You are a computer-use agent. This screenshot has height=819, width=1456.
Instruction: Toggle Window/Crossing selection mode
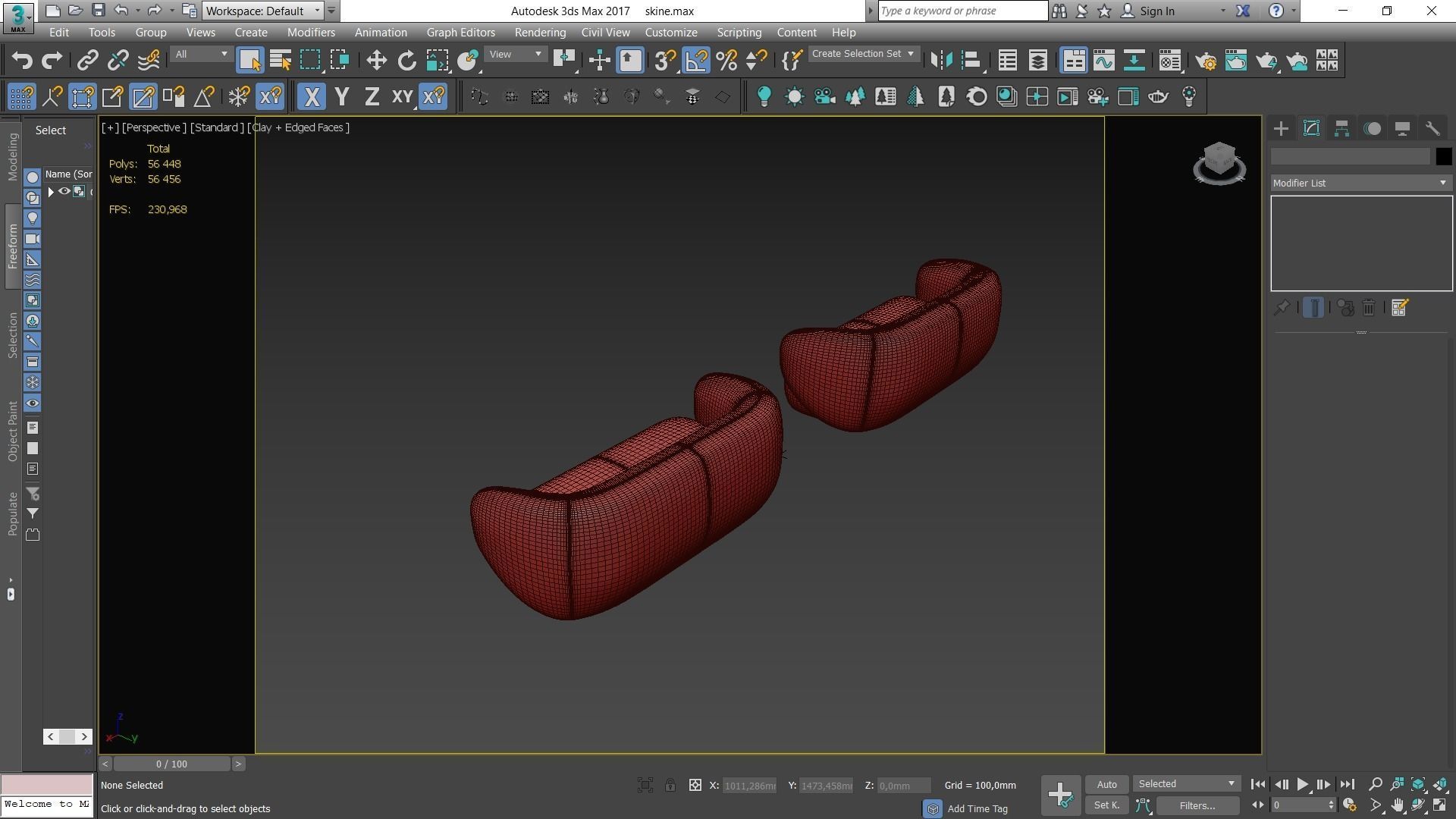click(x=340, y=61)
